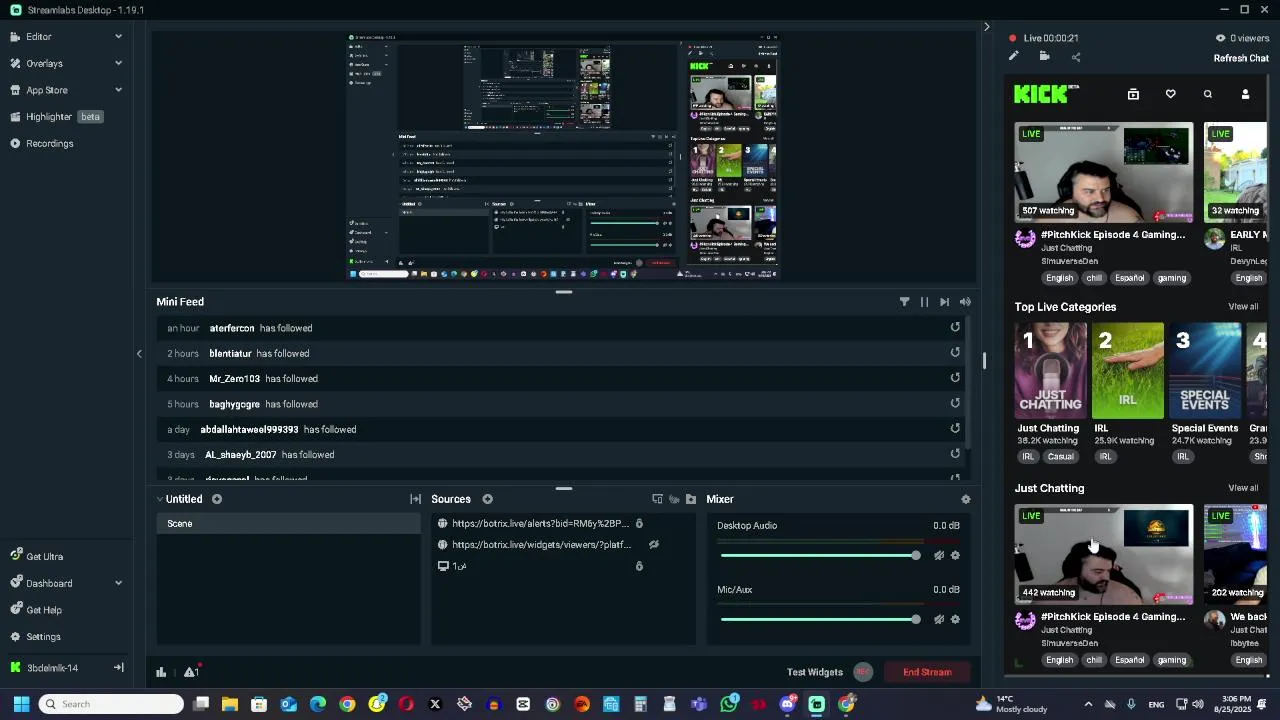Open Mic/Aux settings gear
Screen dimensions: 1280x720
click(955, 619)
